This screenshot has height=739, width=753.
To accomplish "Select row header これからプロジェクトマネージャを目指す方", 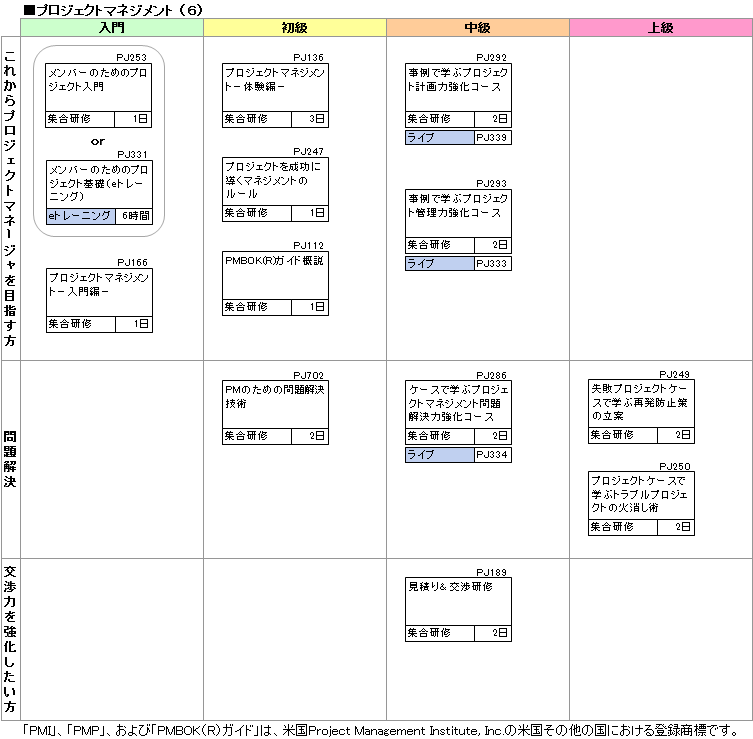I will (x=10, y=198).
